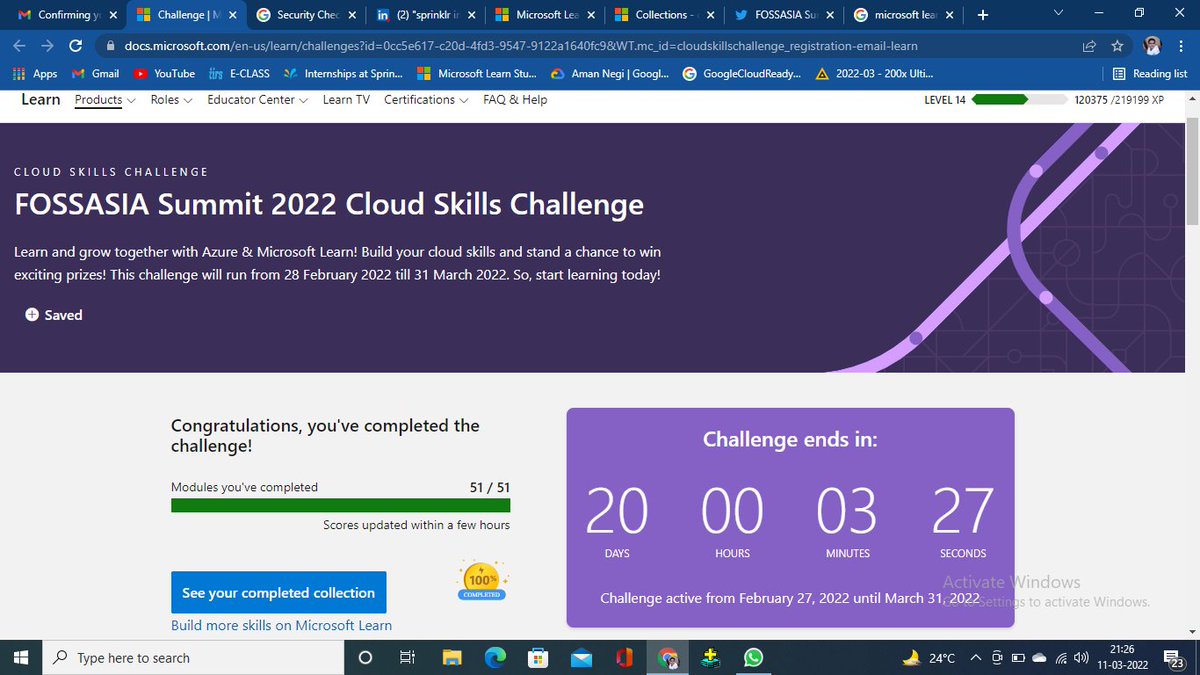Open Chrome three-dot menu
Screen dimensions: 1200x675
coord(1182,46)
